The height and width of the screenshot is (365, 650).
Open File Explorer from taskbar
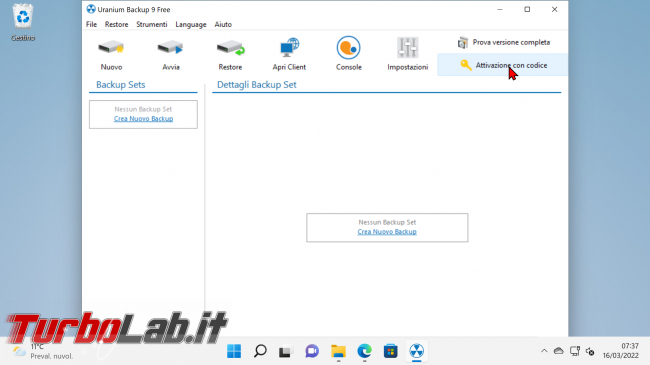click(338, 351)
